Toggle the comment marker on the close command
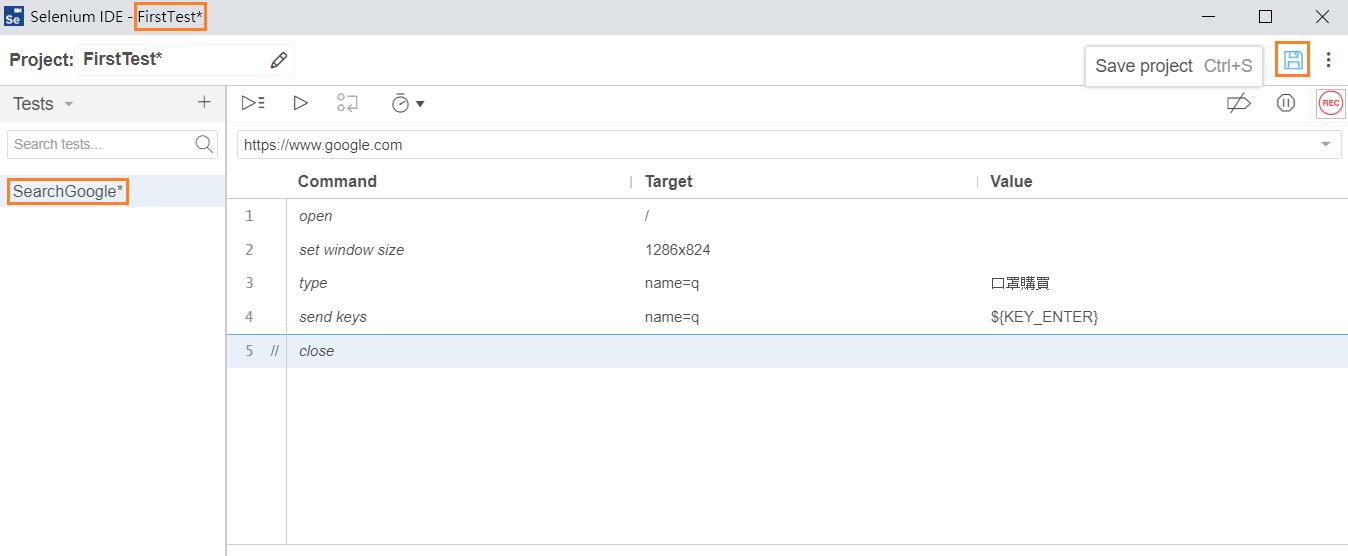 pyautogui.click(x=275, y=351)
